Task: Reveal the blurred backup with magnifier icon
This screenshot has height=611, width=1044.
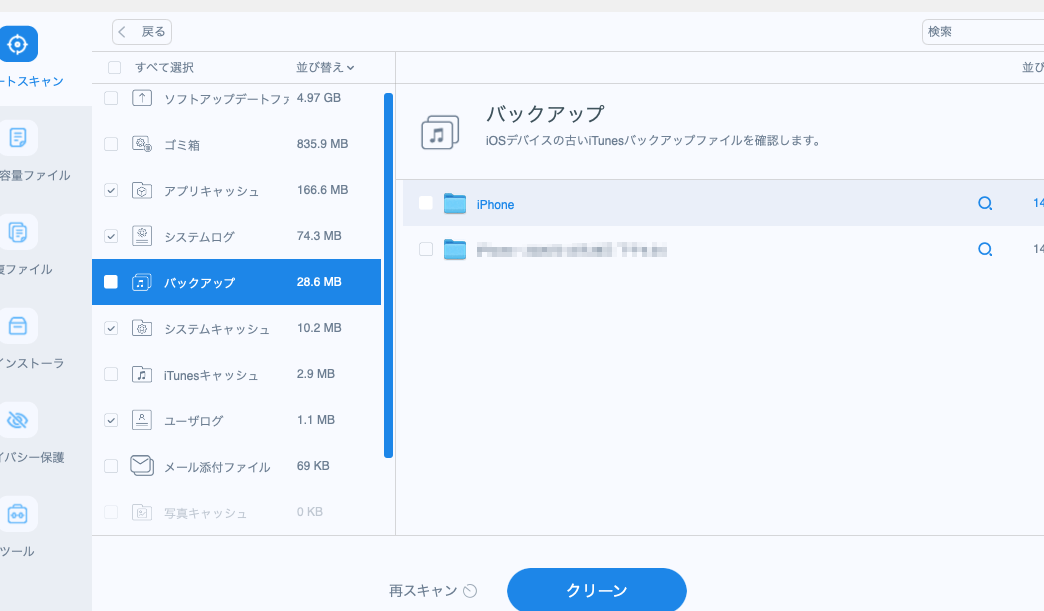Action: 985,250
